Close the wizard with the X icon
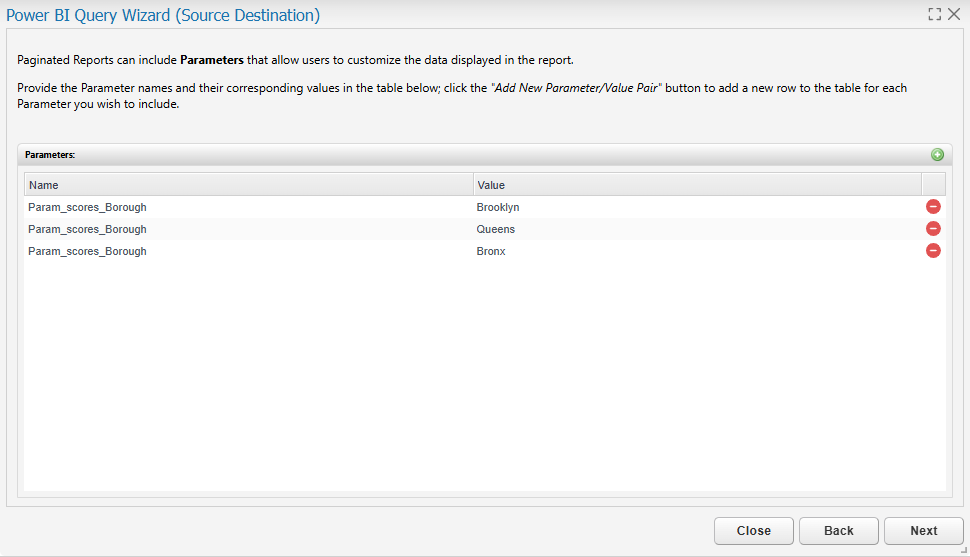 click(x=954, y=14)
